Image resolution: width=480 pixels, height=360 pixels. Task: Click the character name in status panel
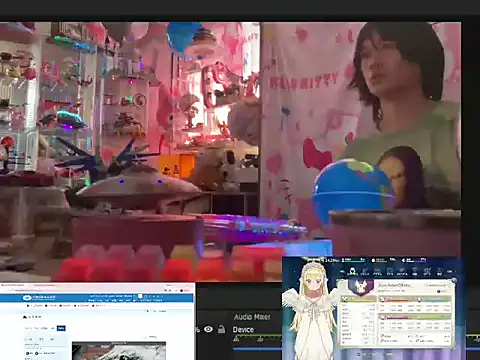tap(394, 285)
